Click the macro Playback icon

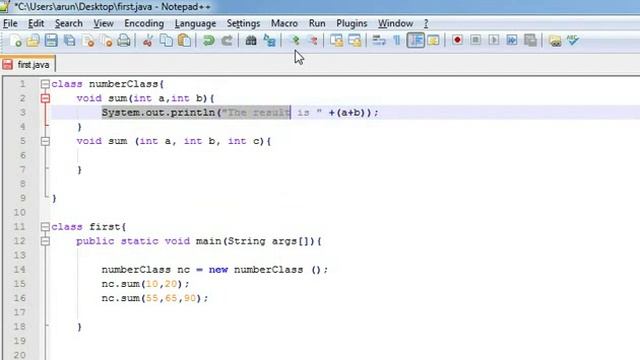493,40
